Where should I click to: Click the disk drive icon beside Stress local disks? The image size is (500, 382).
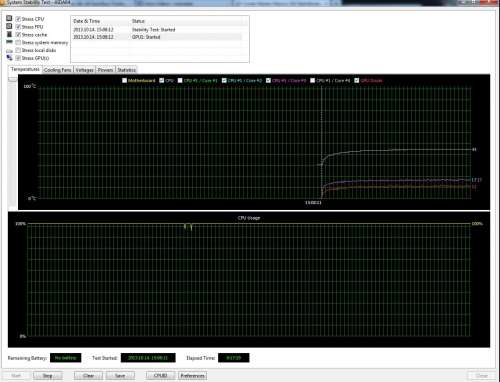click(9, 50)
